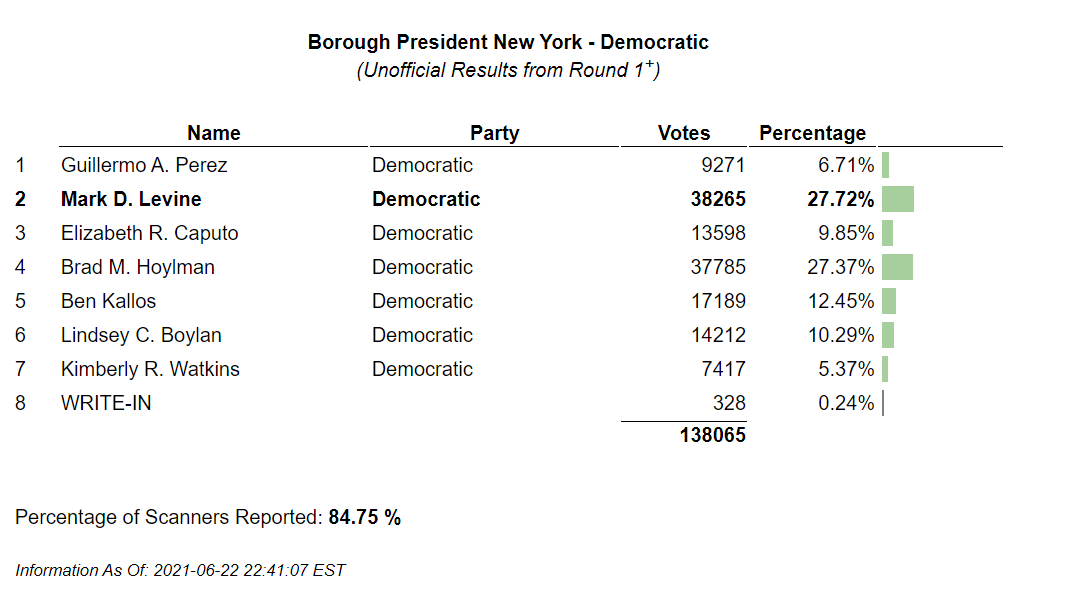The width and height of the screenshot is (1069, 595).
Task: Select candidate name Mark D. Levine
Action: pyautogui.click(x=131, y=199)
